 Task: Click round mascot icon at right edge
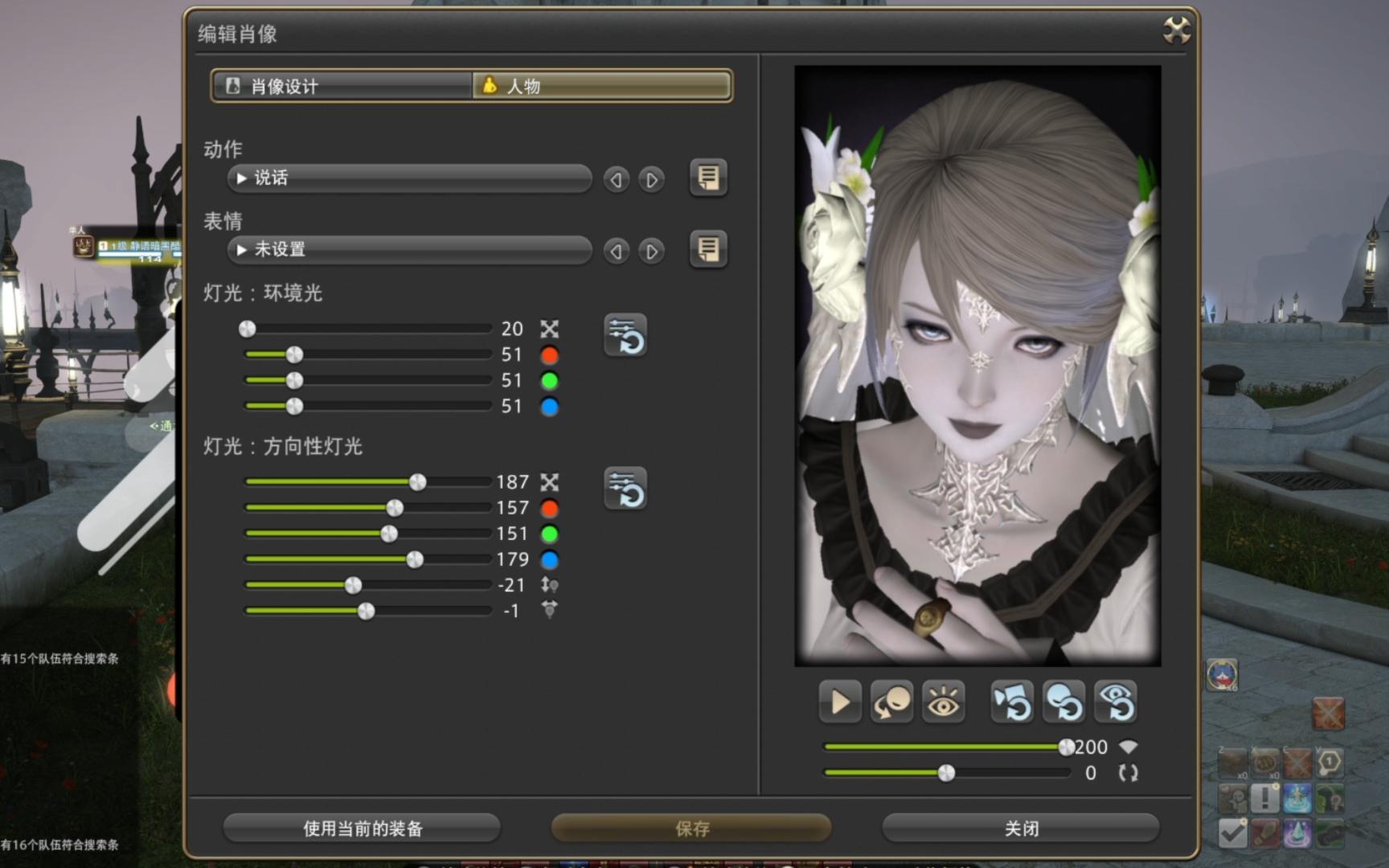pos(1222,674)
